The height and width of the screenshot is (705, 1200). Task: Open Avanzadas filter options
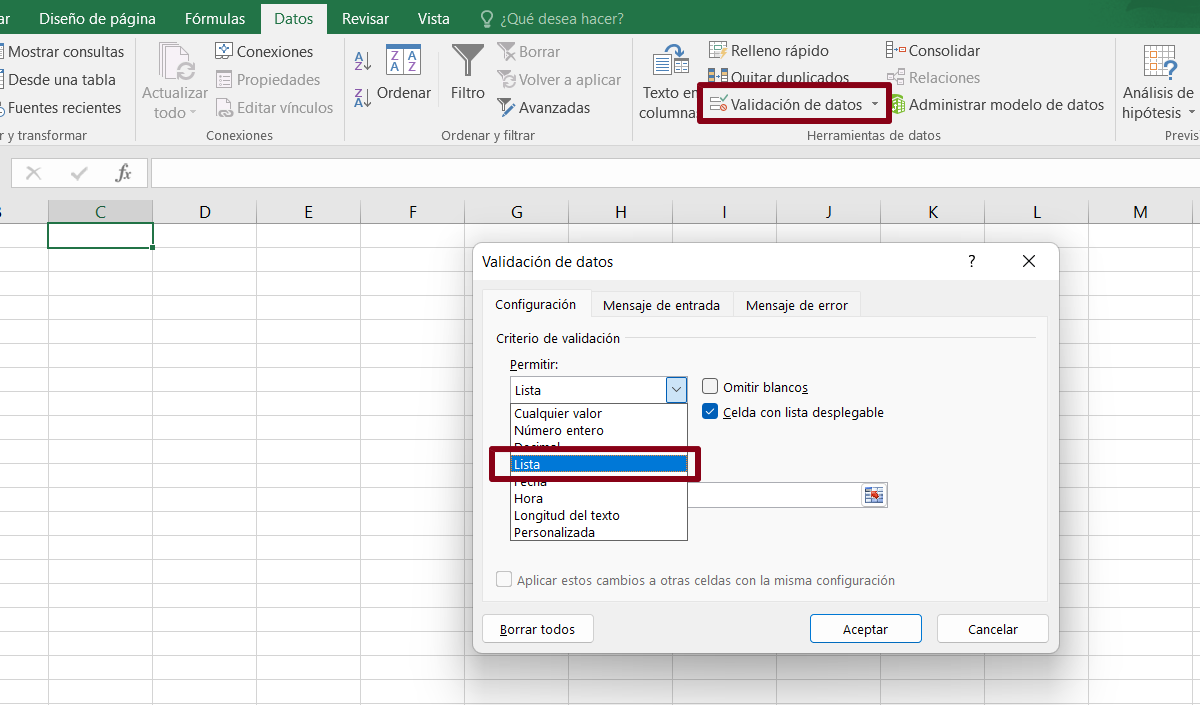click(544, 108)
